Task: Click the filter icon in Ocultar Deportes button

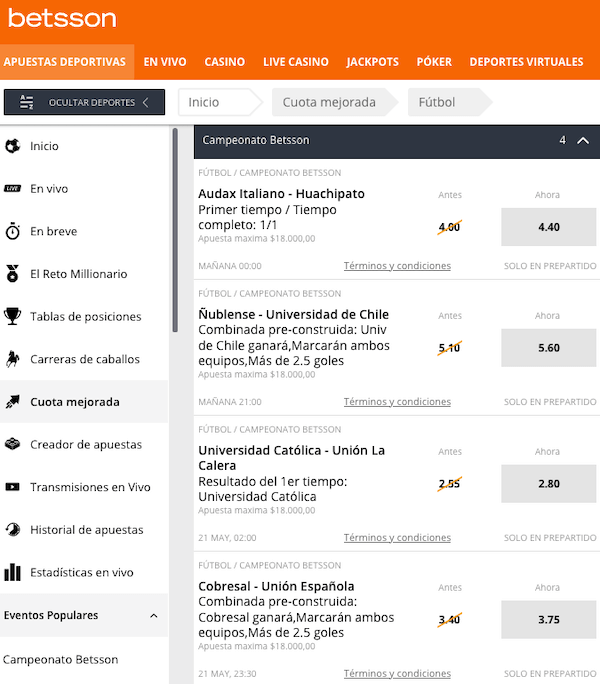Action: [27, 102]
